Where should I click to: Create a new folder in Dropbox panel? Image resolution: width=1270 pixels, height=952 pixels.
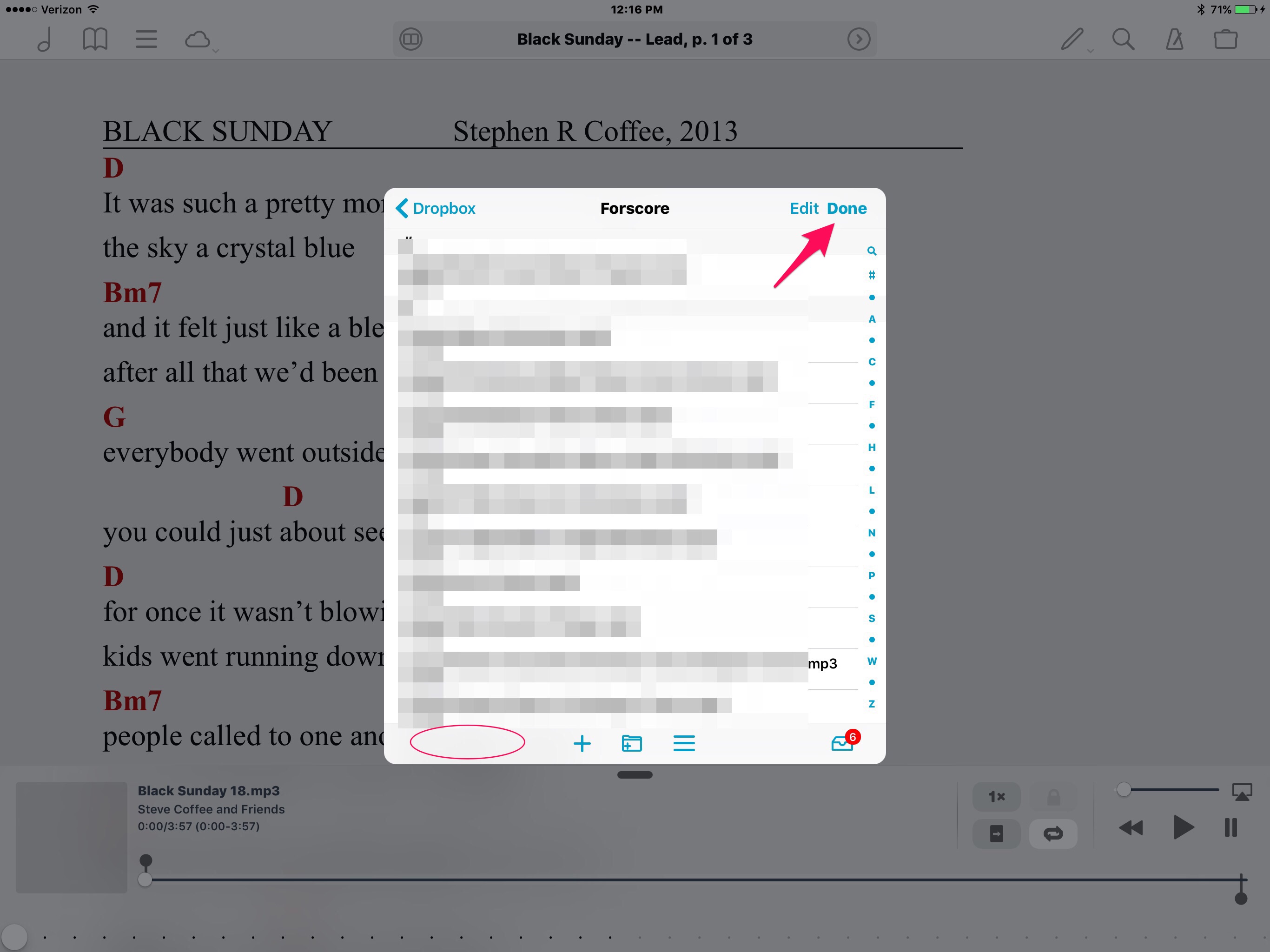[632, 744]
